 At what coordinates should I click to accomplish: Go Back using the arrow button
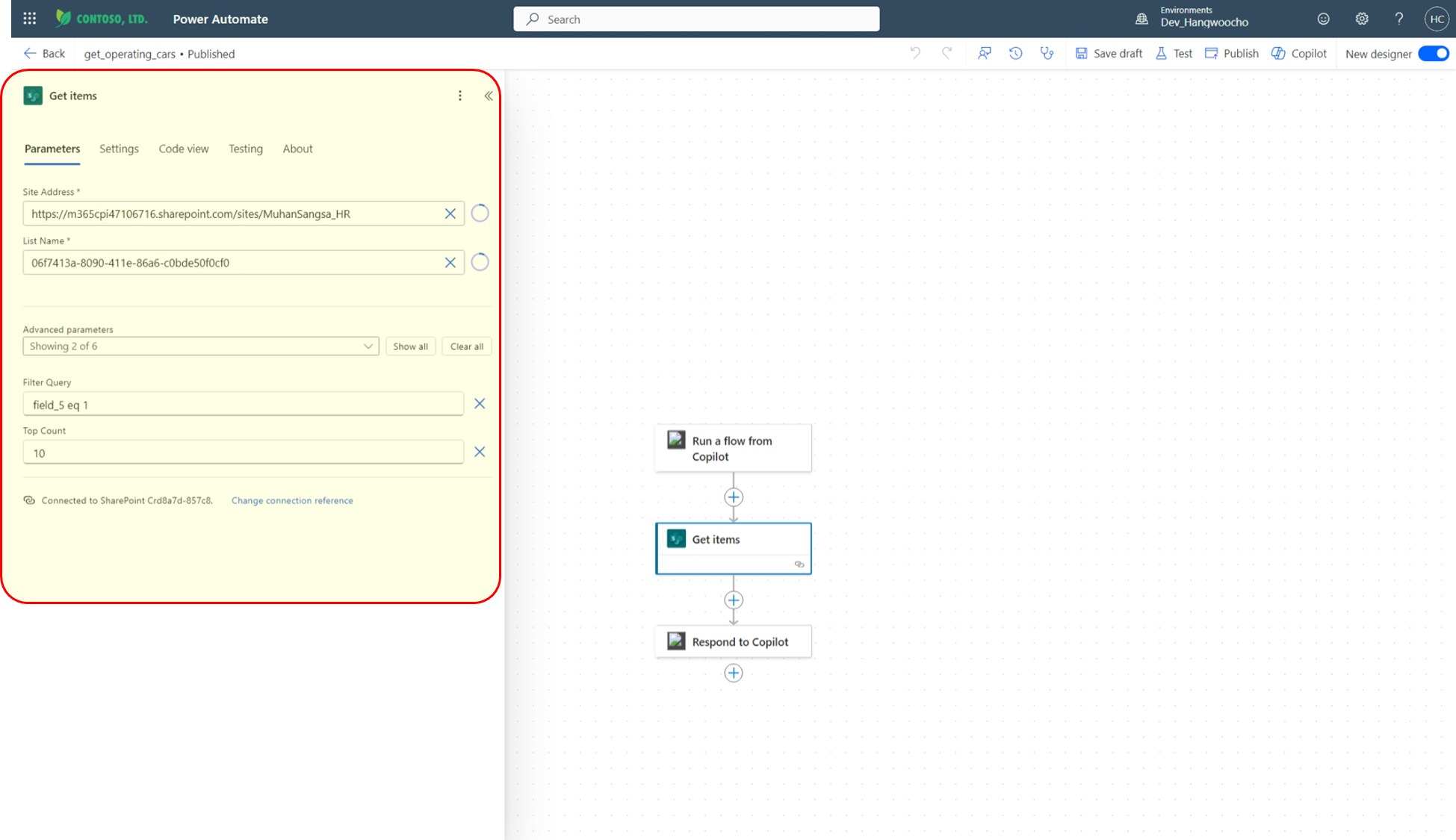tap(44, 54)
